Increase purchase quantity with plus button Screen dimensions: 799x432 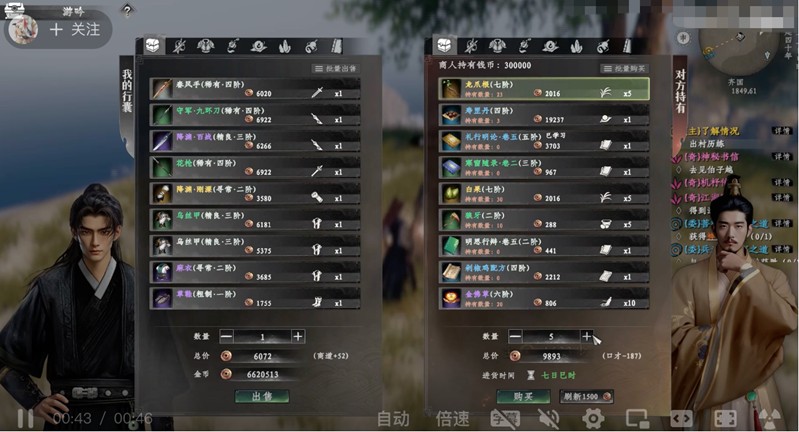(x=587, y=336)
